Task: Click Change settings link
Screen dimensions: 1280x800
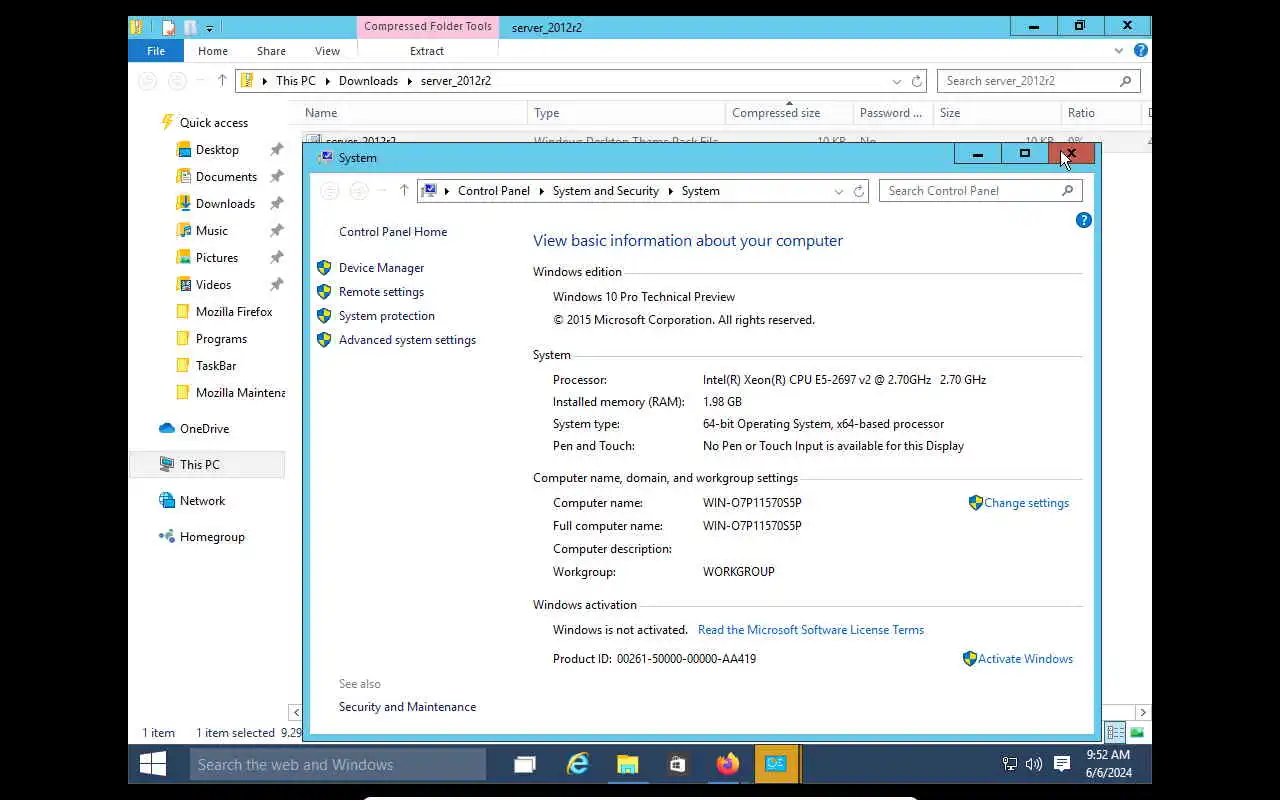Action: pyautogui.click(x=1026, y=503)
